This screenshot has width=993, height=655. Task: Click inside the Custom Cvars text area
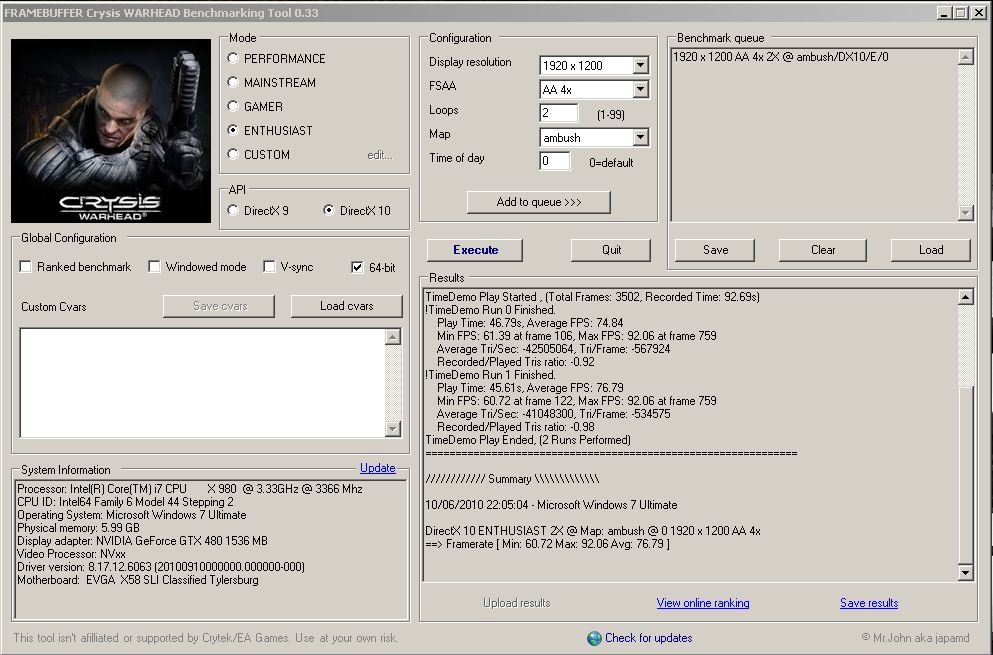point(203,383)
